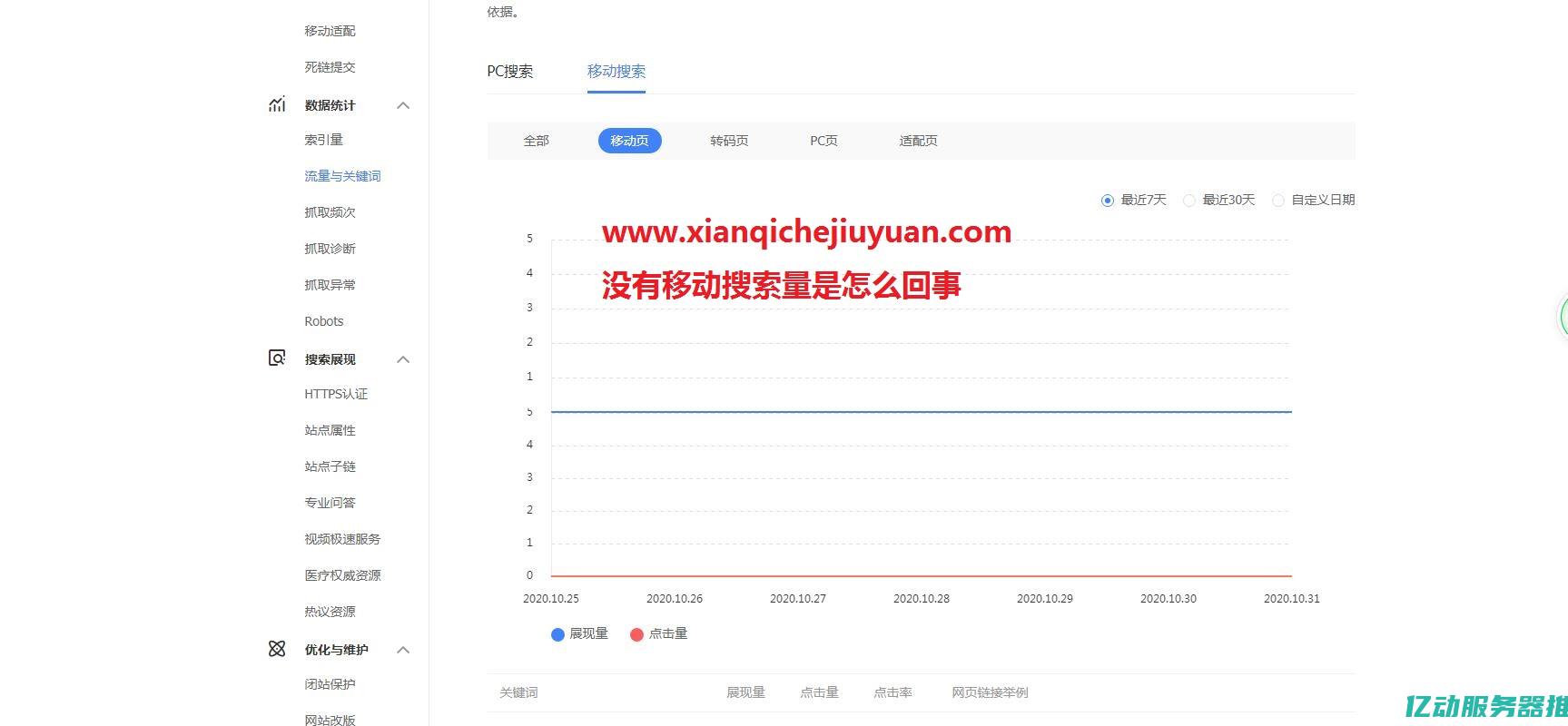The width and height of the screenshot is (1568, 726).
Task: Open 移动适配 in the sidebar
Action: [330, 31]
